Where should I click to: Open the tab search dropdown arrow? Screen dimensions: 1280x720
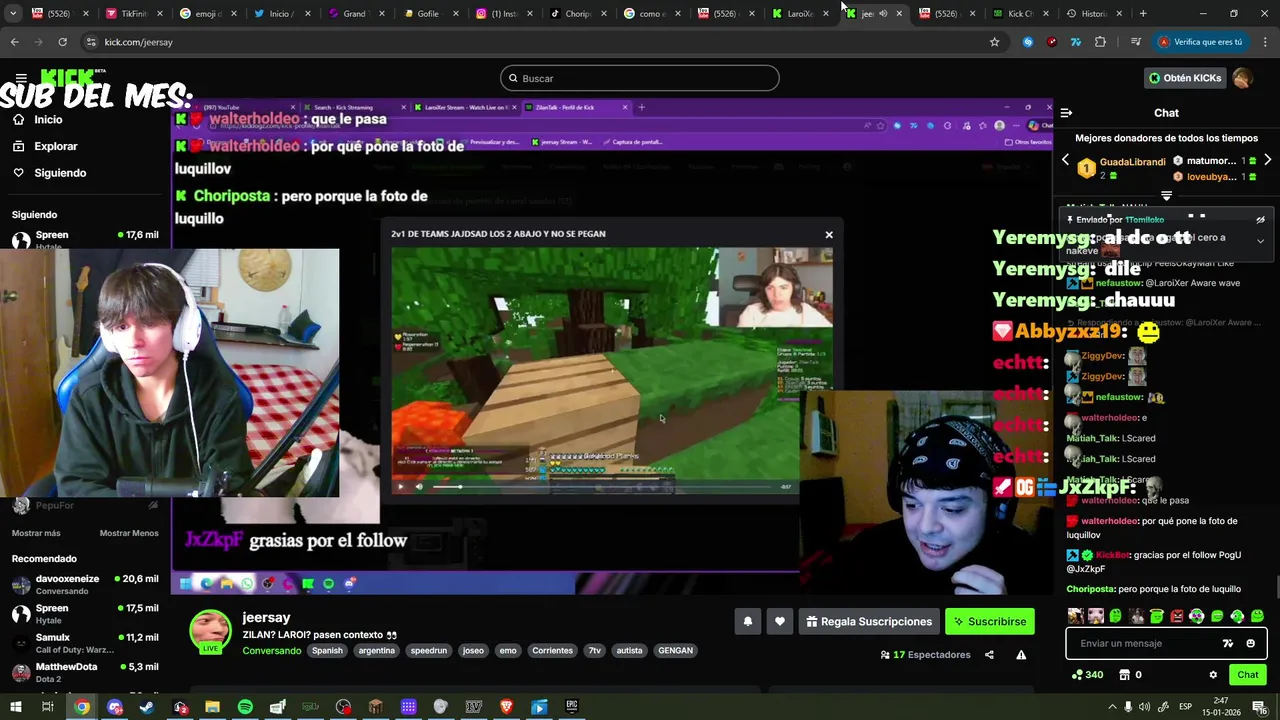tap(13, 14)
